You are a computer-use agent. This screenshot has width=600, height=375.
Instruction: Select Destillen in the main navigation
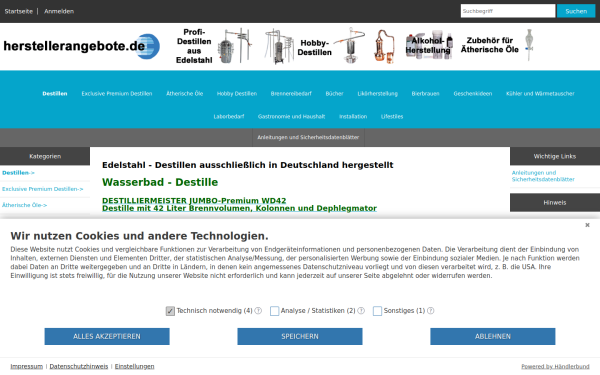(55, 94)
